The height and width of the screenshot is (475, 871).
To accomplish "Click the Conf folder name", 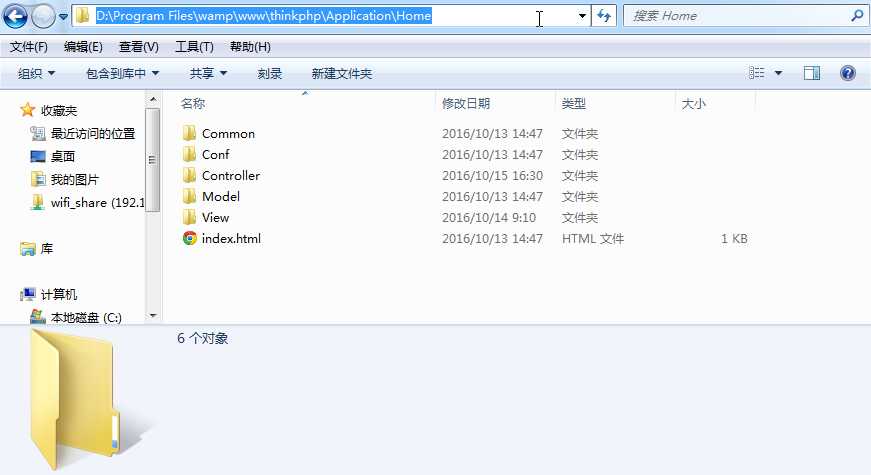I will click(x=216, y=154).
